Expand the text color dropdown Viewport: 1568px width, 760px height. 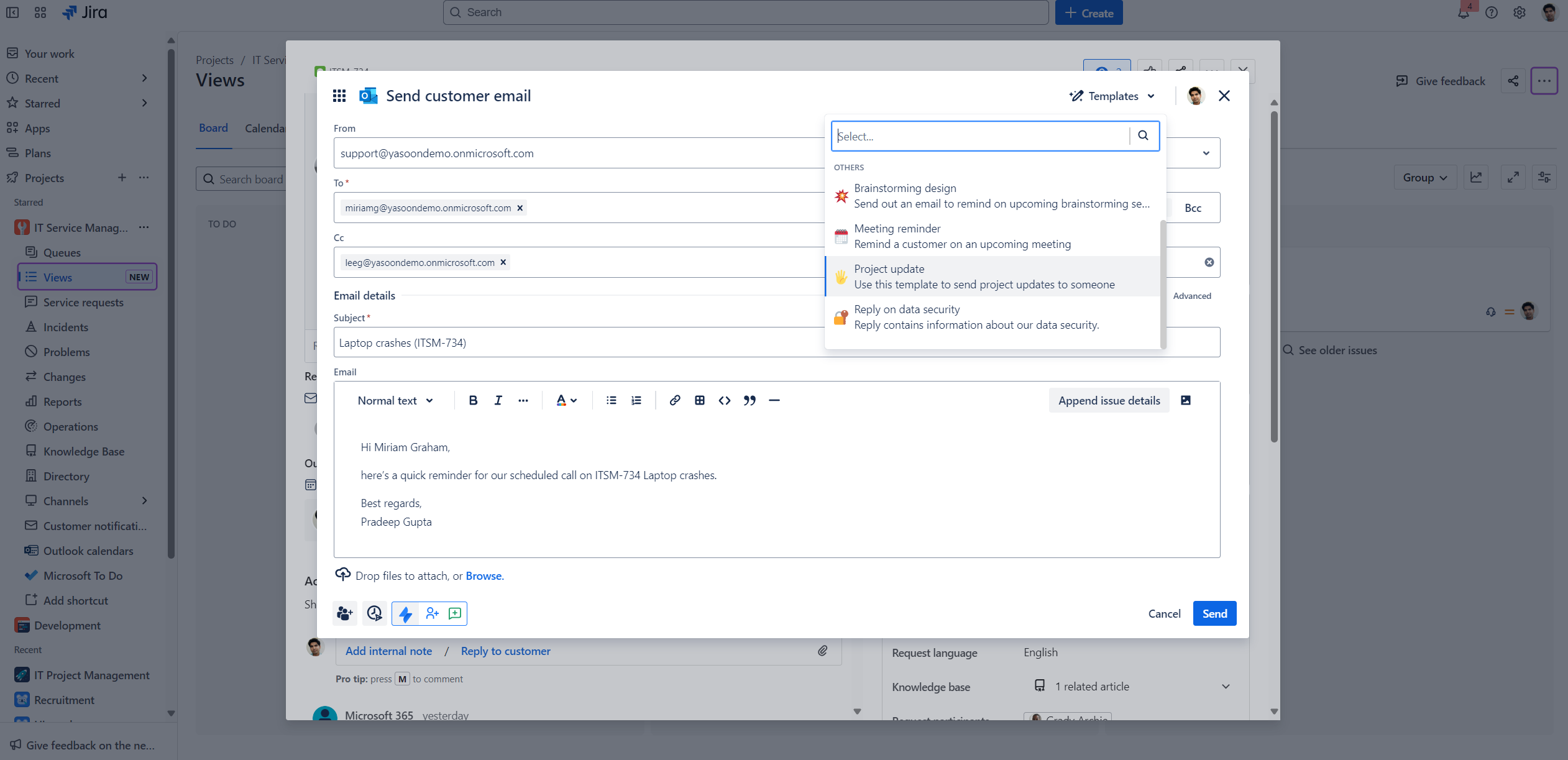click(566, 401)
